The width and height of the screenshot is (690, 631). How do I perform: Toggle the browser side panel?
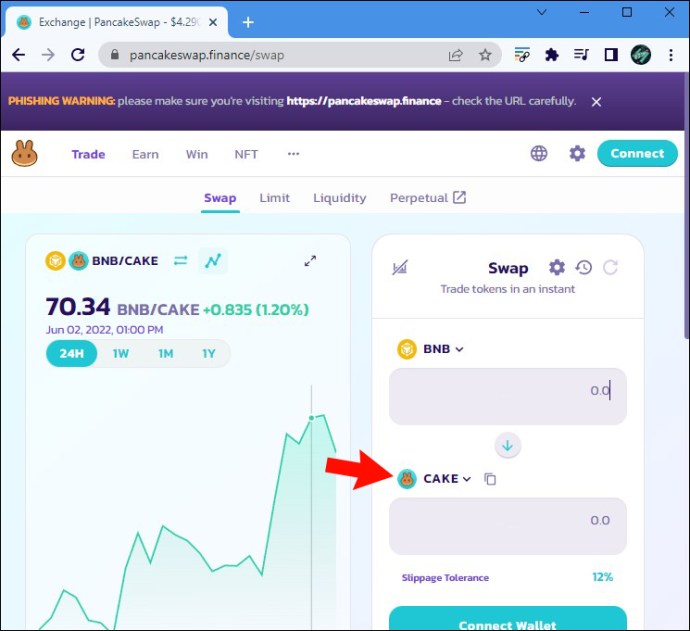[611, 55]
